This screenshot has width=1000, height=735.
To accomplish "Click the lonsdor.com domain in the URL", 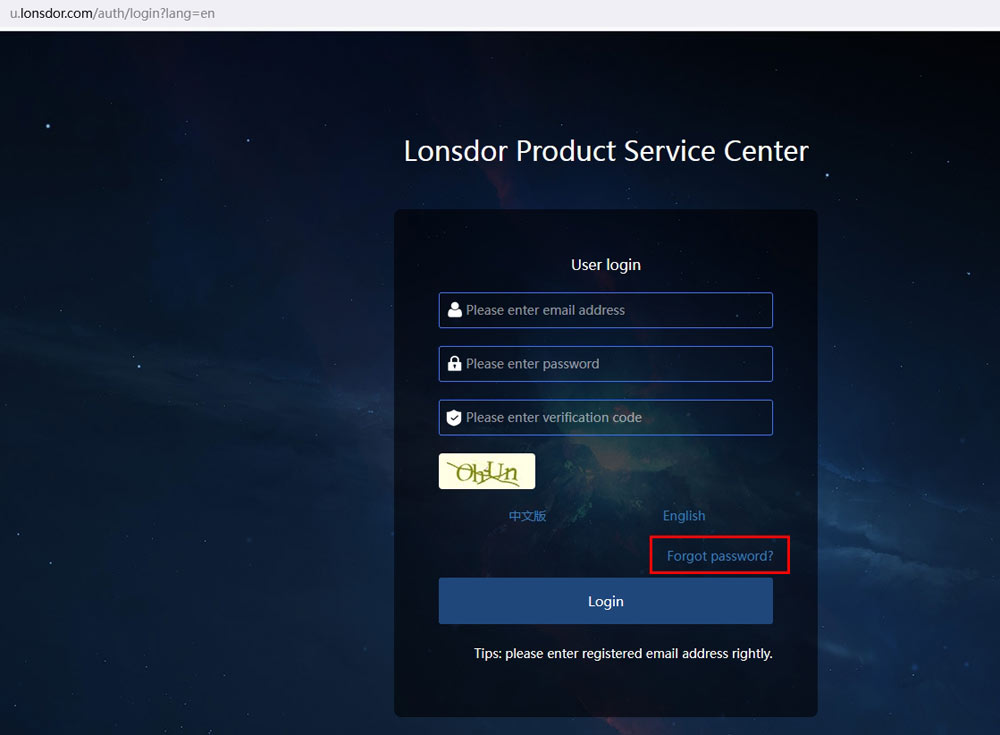I will (57, 14).
